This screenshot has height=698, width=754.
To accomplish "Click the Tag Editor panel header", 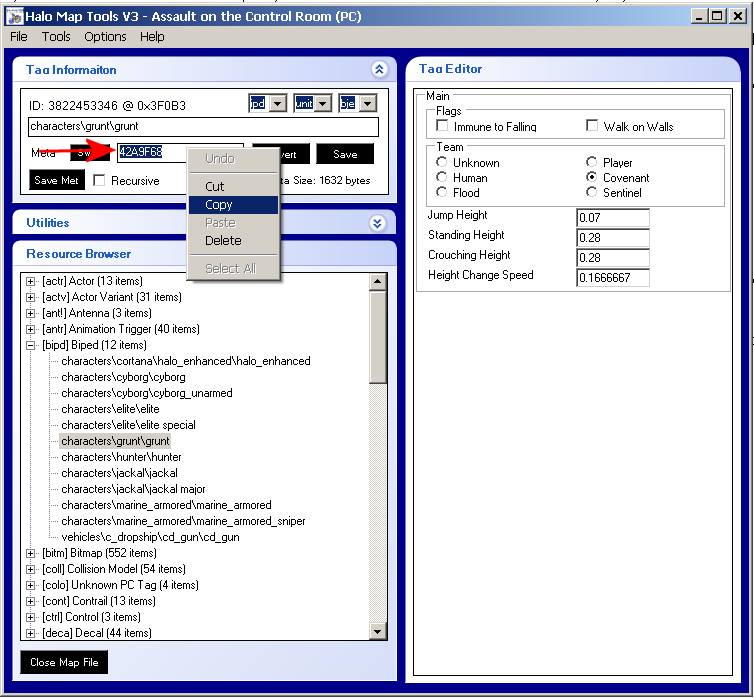I will 573,69.
